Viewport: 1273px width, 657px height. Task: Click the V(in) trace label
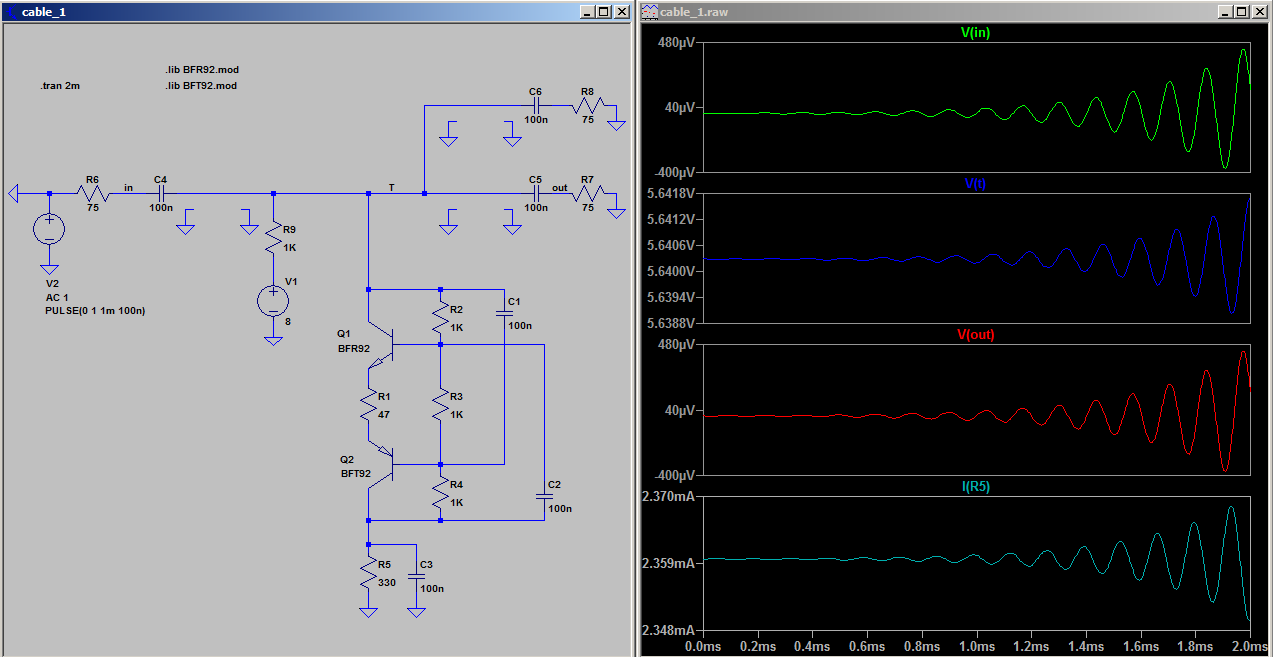coord(976,32)
